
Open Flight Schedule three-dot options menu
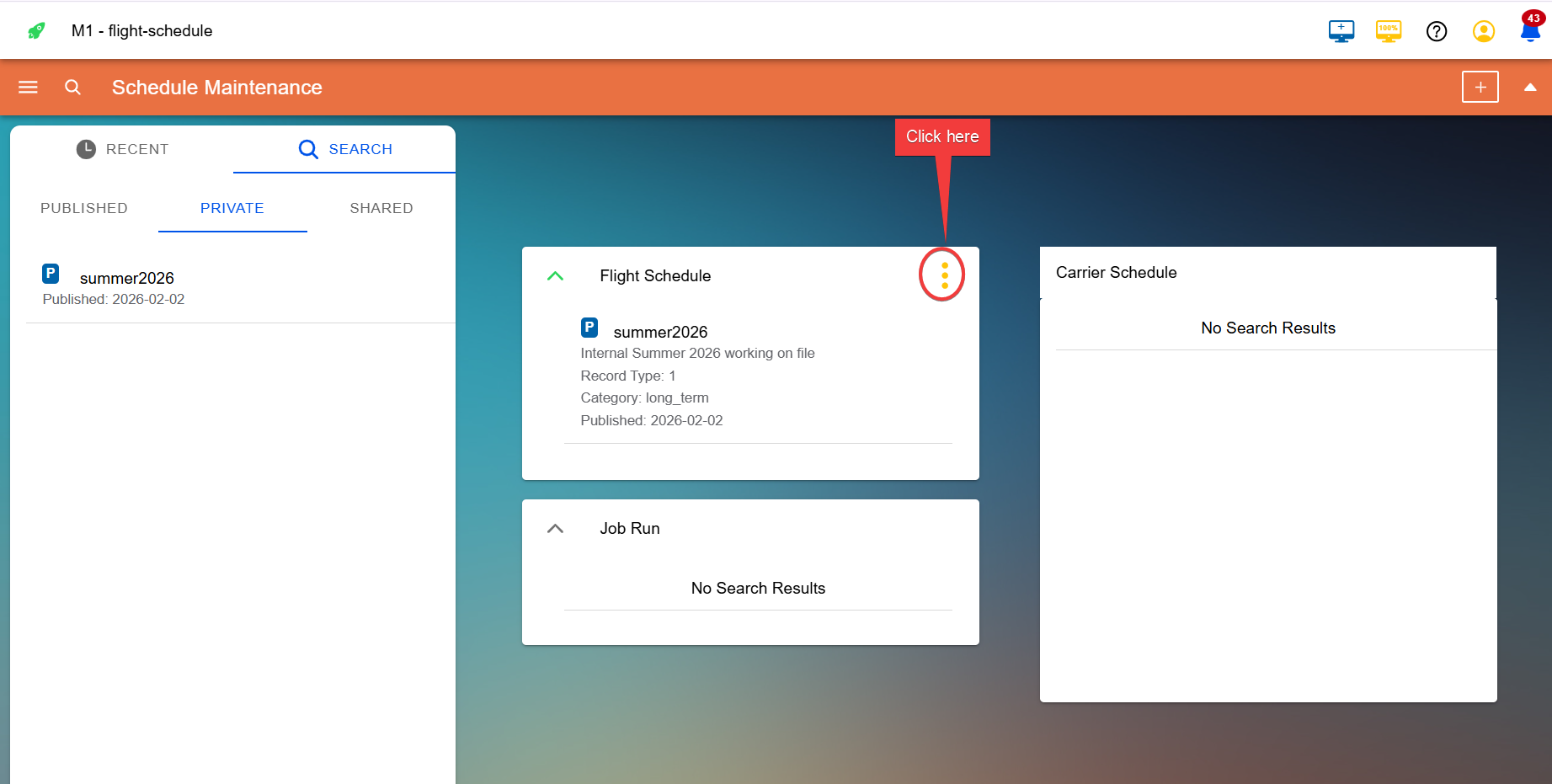[x=945, y=275]
